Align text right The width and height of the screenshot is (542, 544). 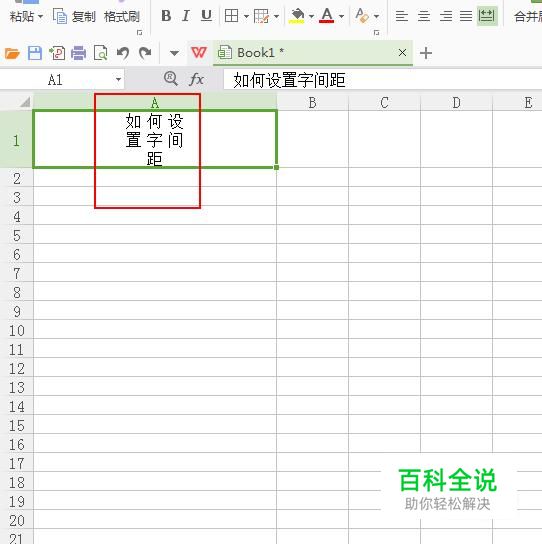(446, 16)
